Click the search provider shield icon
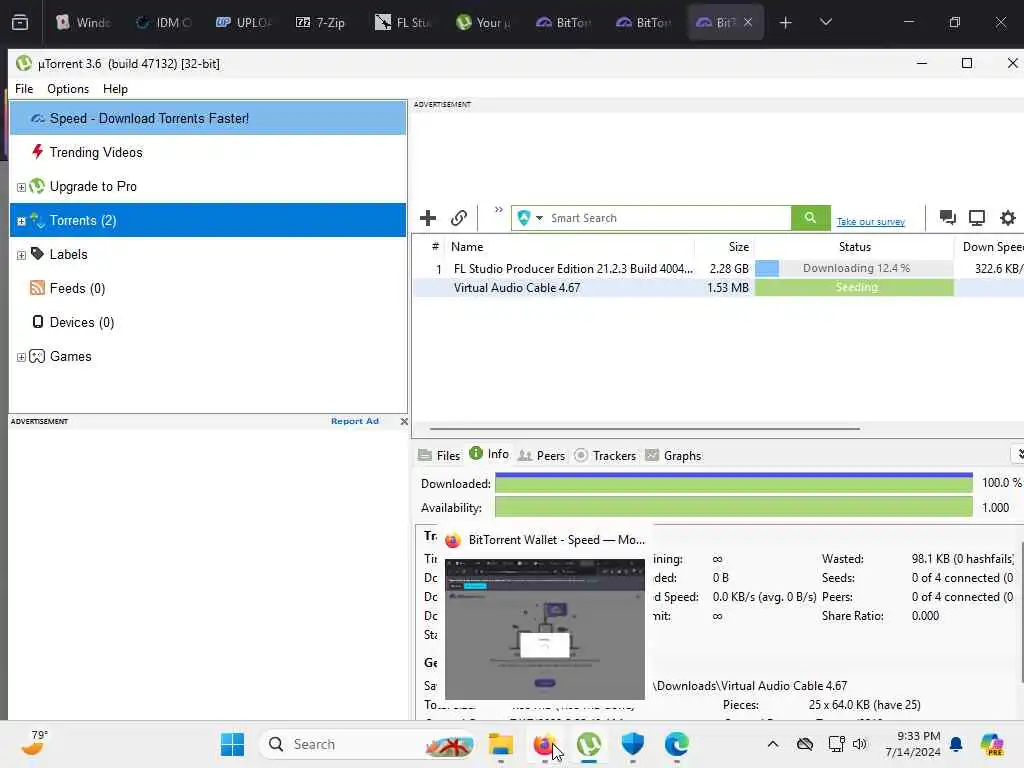 [x=523, y=218]
